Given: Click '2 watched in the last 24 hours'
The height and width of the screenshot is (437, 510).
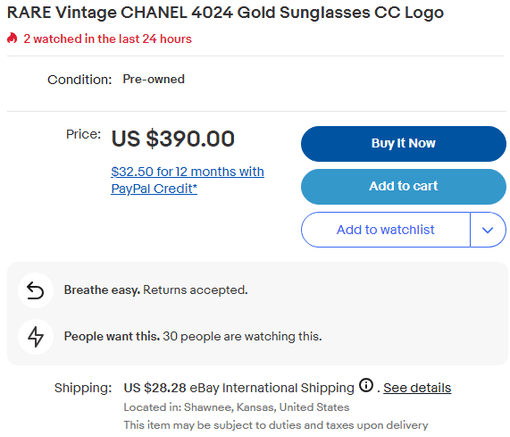Looking at the screenshot, I should coord(107,39).
